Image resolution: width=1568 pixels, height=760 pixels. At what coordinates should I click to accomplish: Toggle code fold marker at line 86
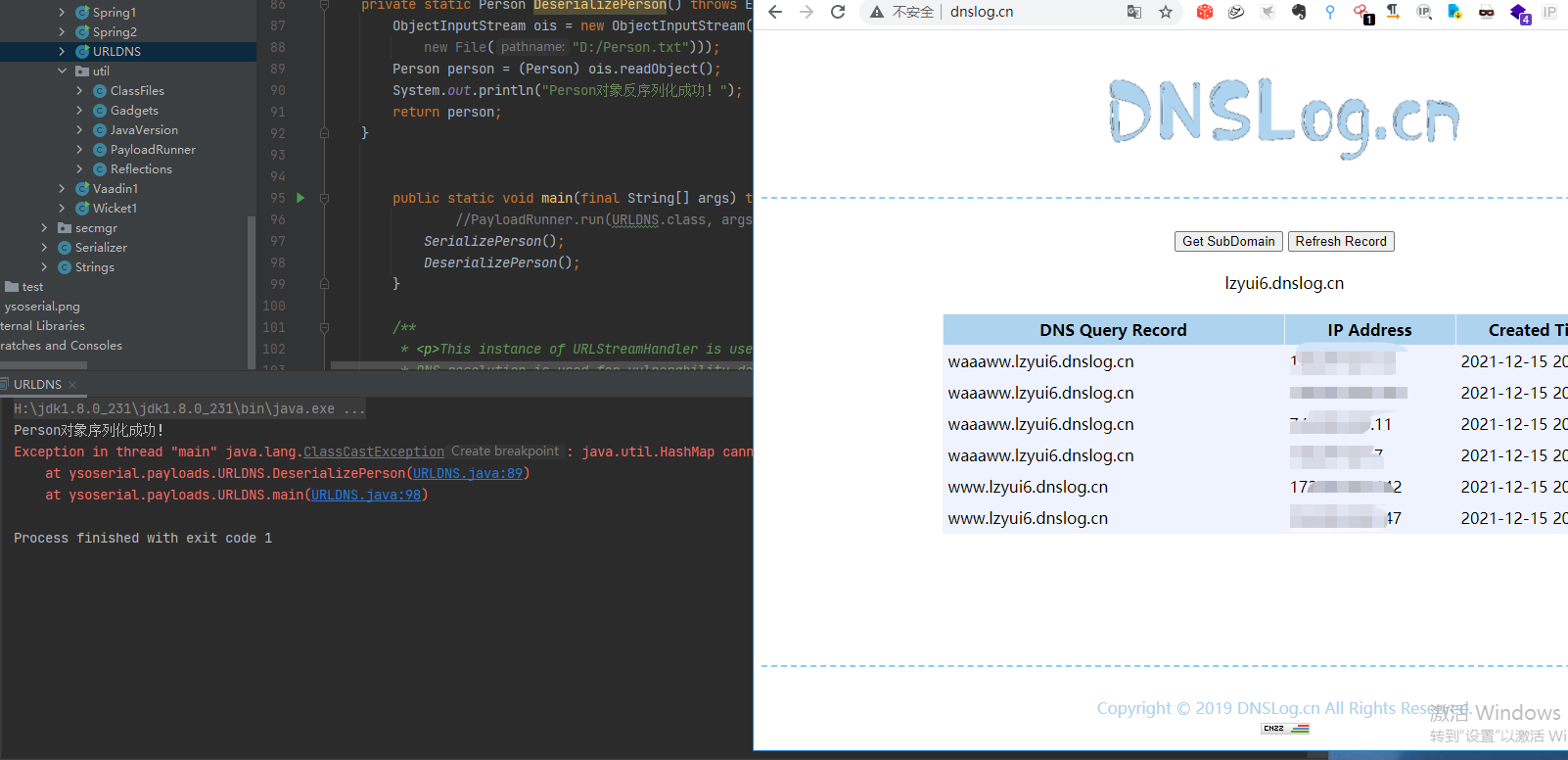pos(324,5)
